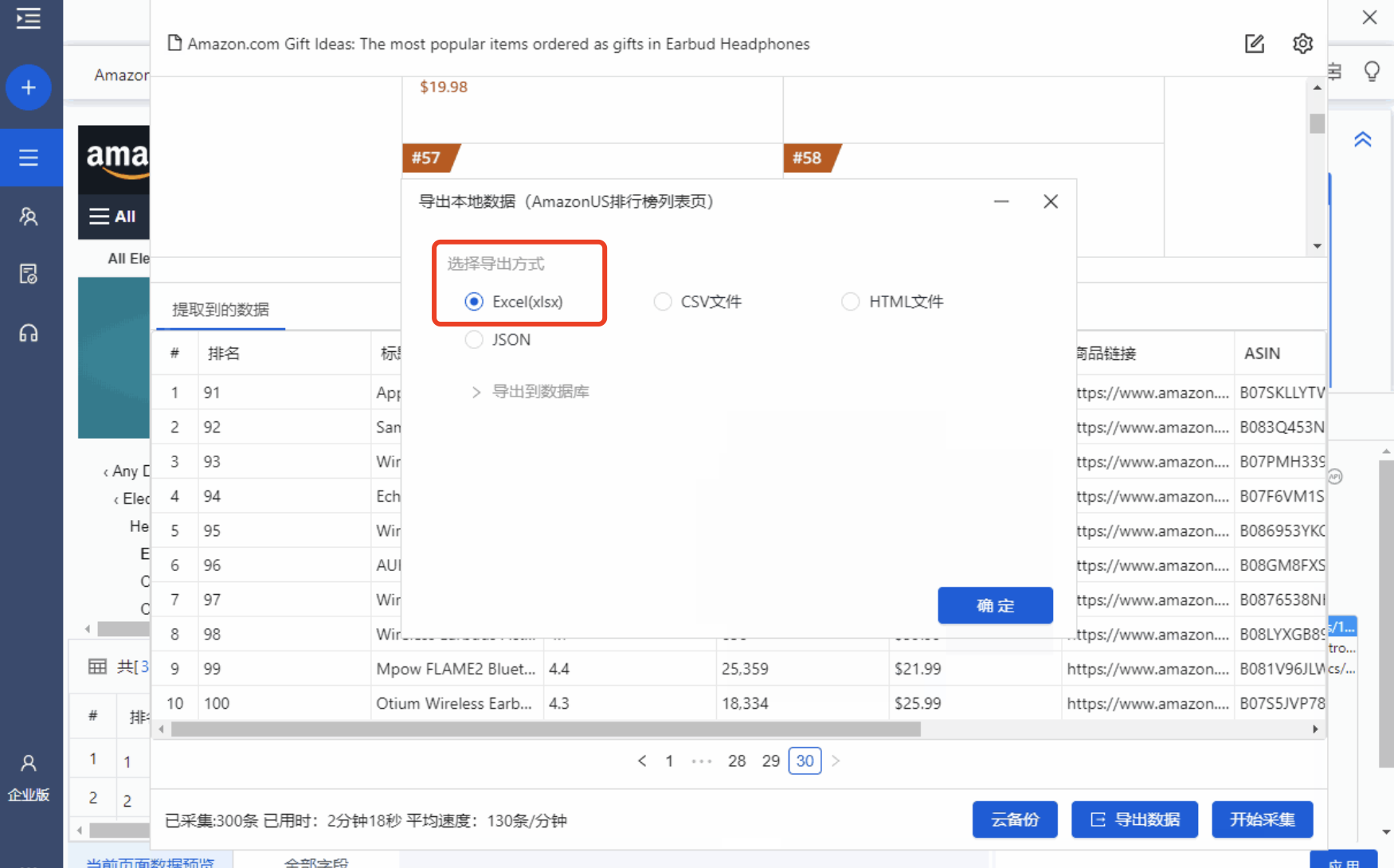Screen dimensions: 1394x868
Task: Click the table grid icon beside 共
Action: (97, 667)
